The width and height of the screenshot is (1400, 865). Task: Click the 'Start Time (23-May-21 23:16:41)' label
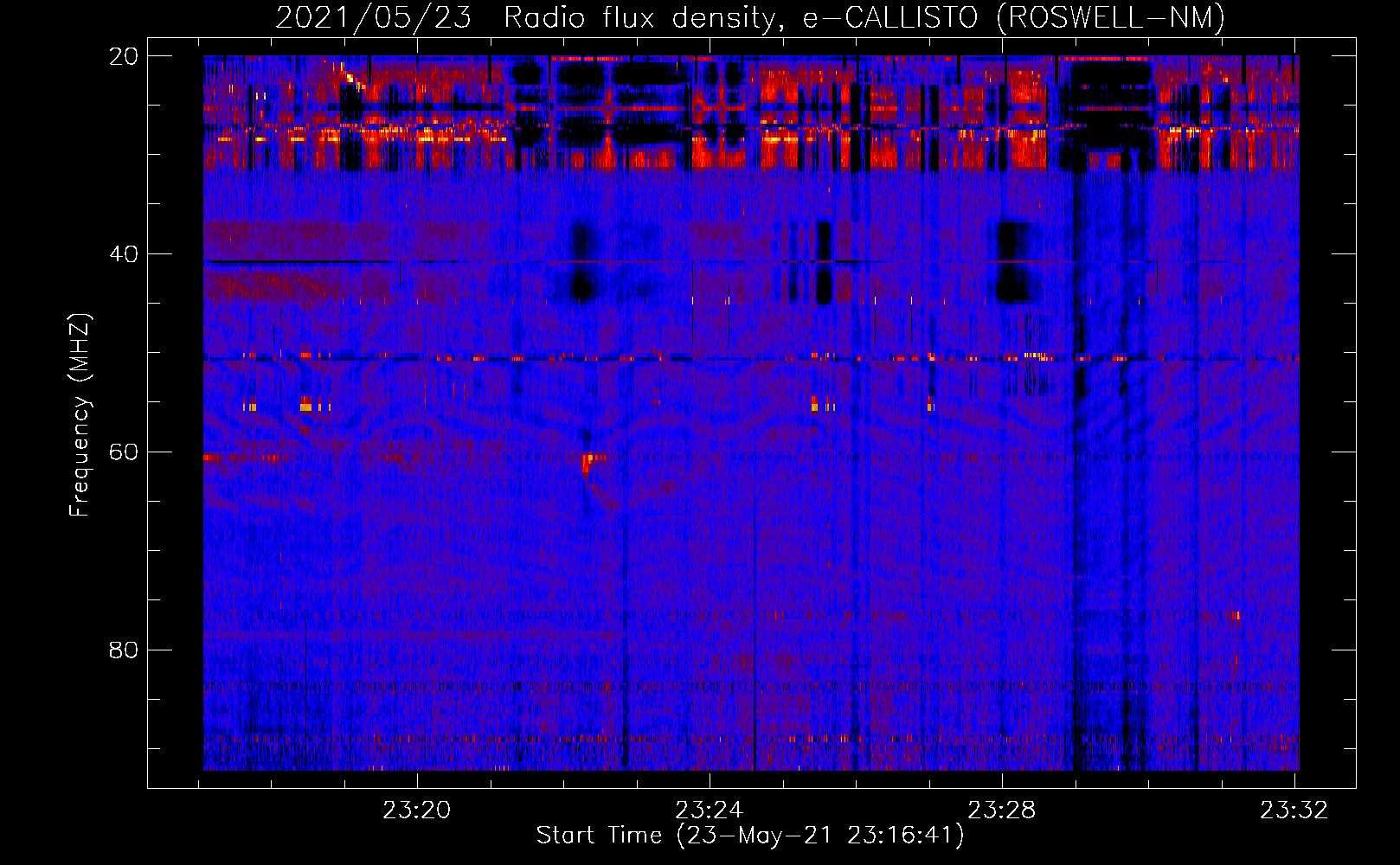click(750, 836)
